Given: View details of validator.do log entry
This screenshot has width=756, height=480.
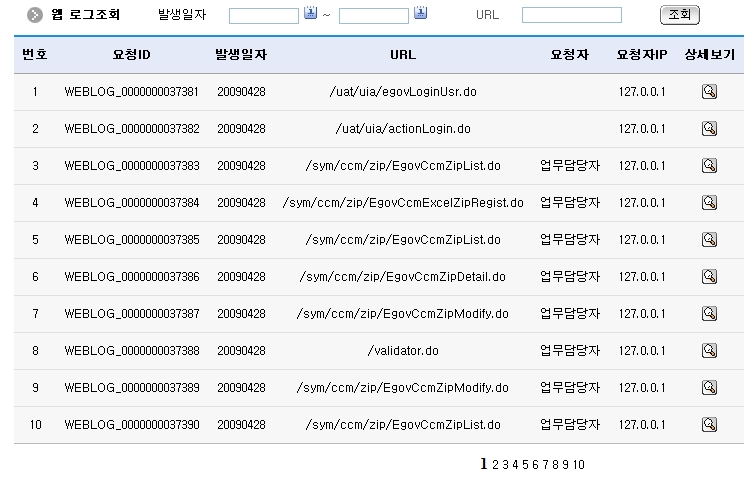Looking at the screenshot, I should click(709, 351).
